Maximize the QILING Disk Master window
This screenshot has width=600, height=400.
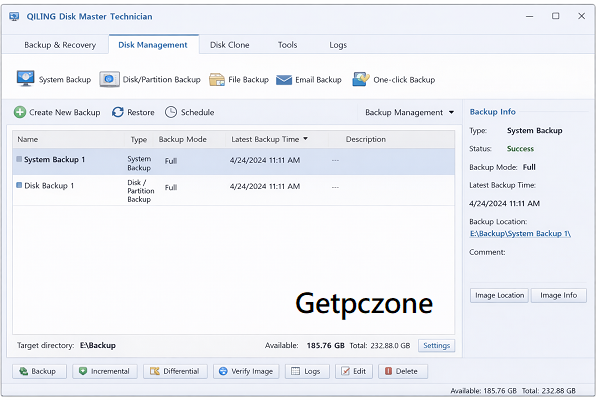tap(556, 16)
